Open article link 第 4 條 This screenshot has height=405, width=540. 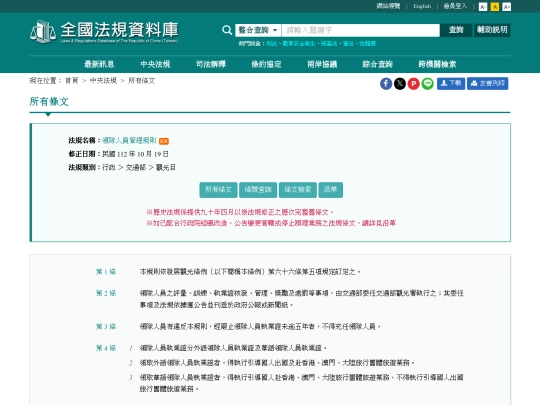106,348
